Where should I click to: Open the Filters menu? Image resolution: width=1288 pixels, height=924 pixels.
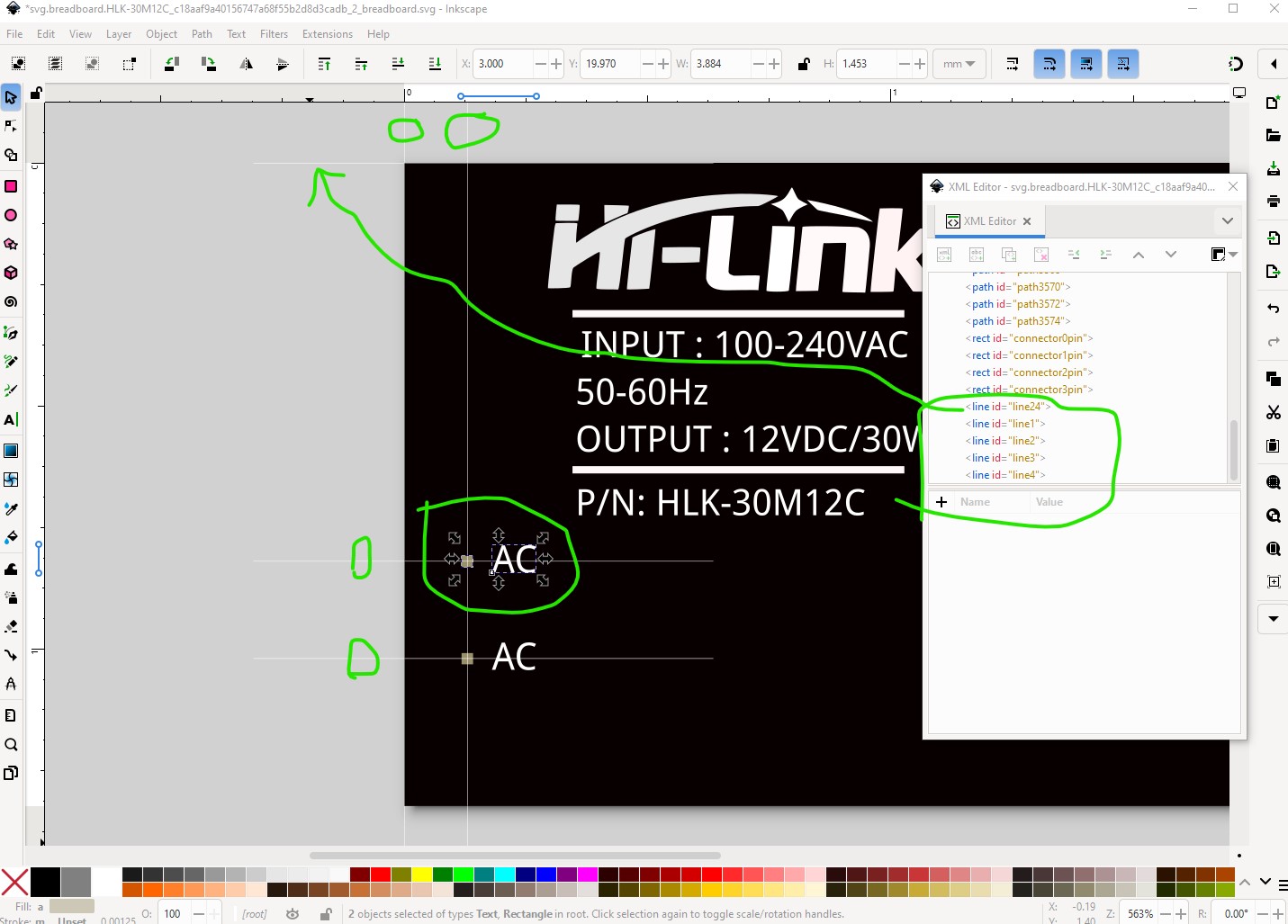tap(274, 34)
